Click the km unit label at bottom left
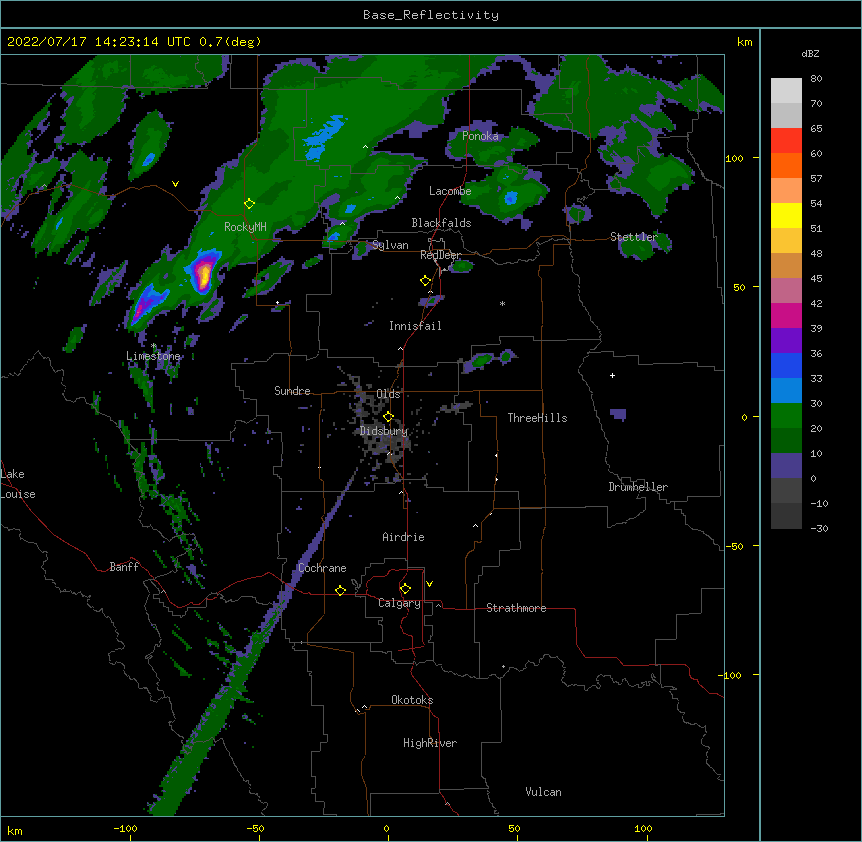862x842 pixels. 15,830
